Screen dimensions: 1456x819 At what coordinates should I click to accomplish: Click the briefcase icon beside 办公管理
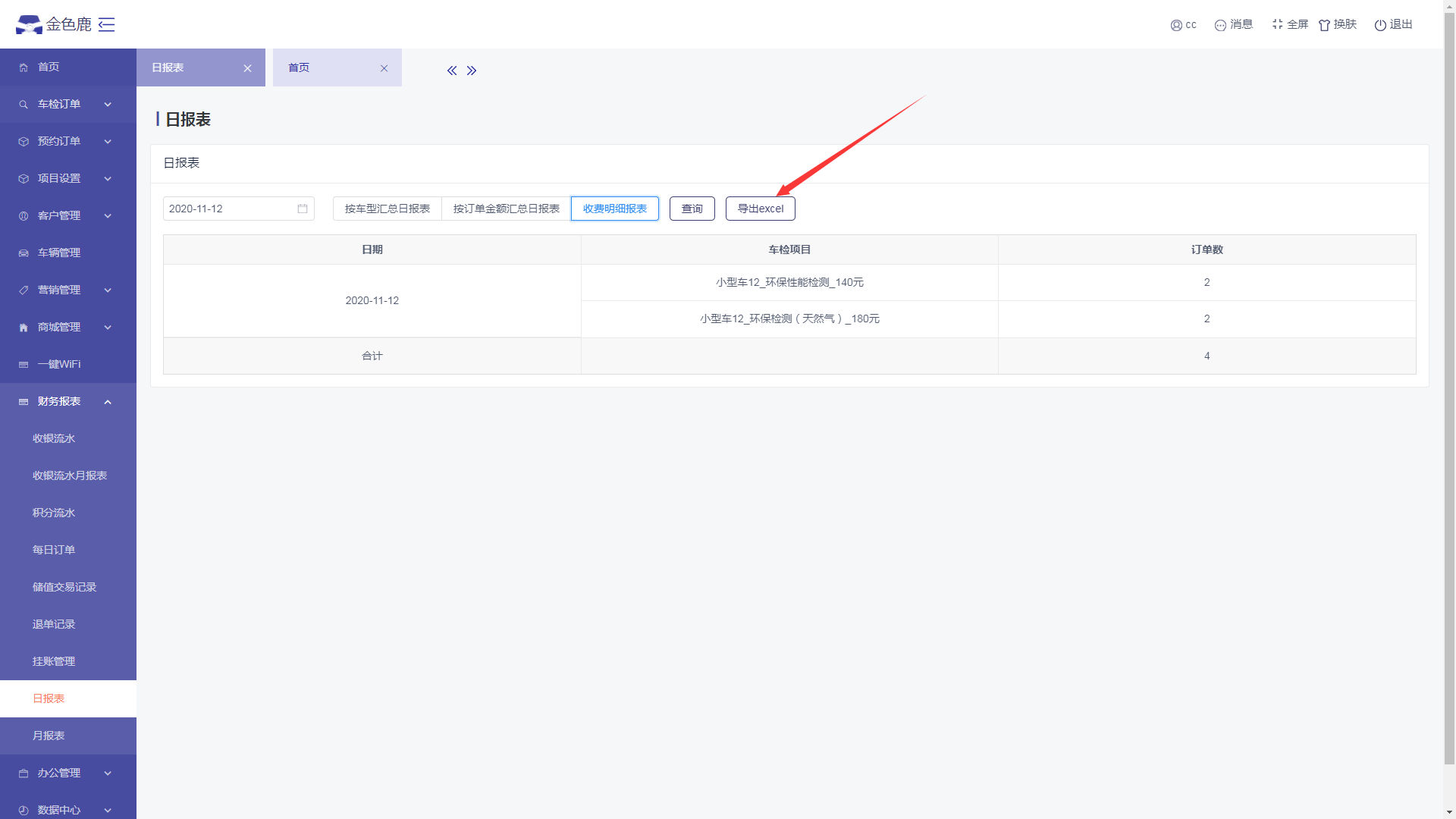coord(24,773)
